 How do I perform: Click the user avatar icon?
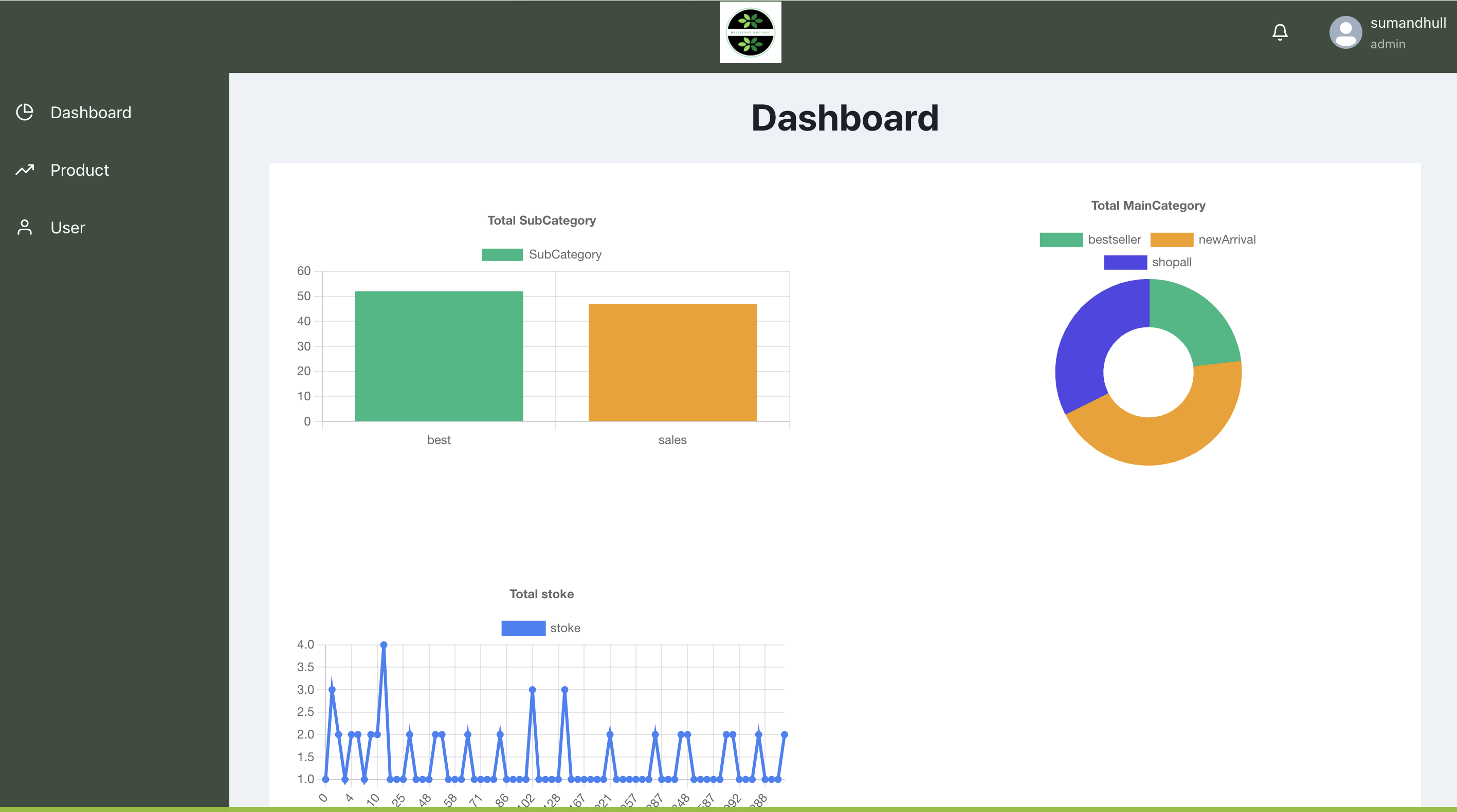[x=1345, y=32]
